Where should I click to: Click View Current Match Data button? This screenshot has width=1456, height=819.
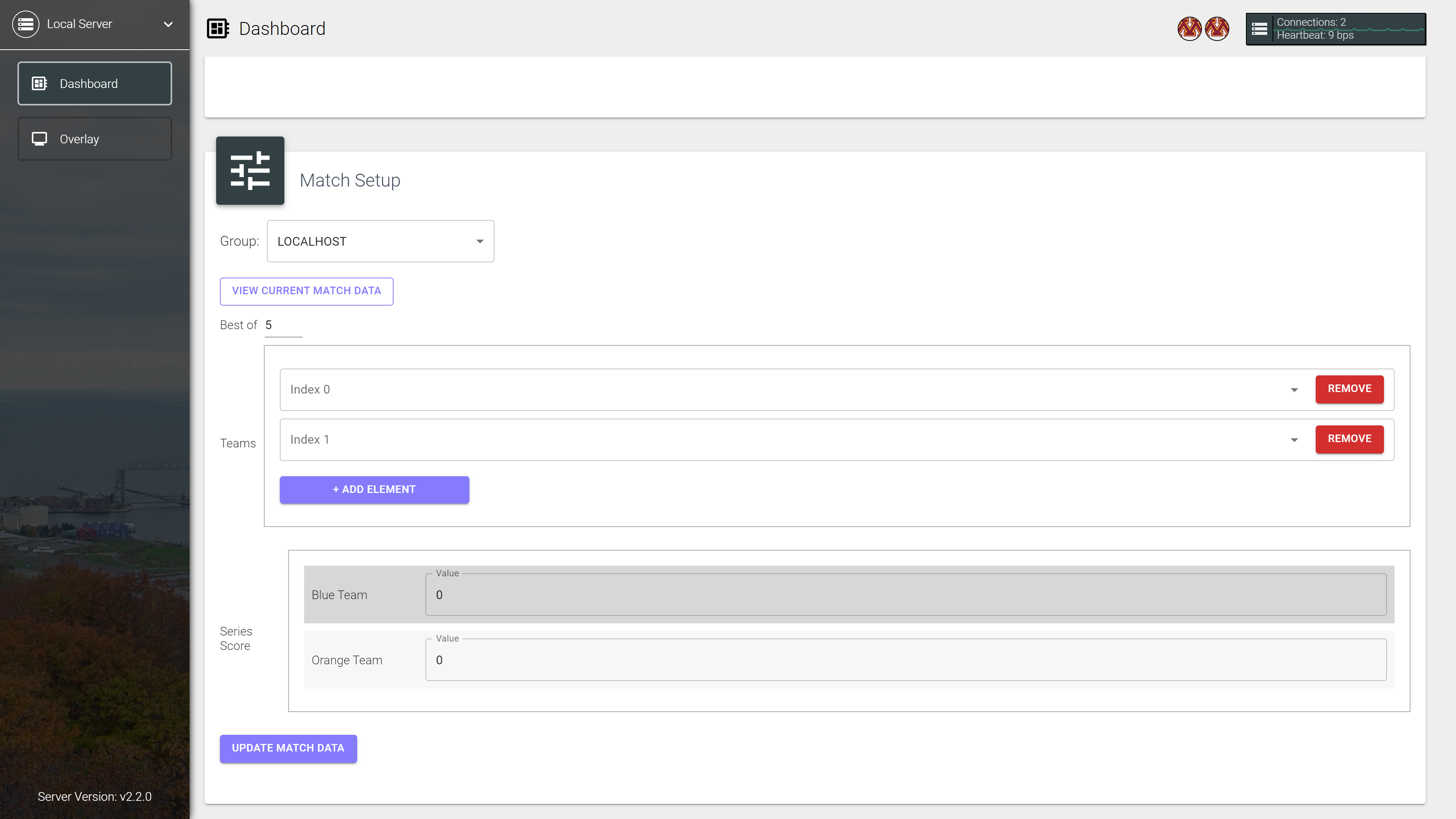click(306, 291)
